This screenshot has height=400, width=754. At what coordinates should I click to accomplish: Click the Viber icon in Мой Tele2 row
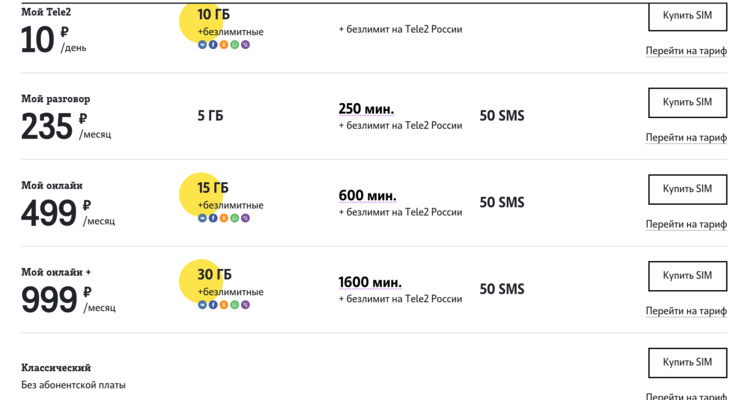point(245,45)
